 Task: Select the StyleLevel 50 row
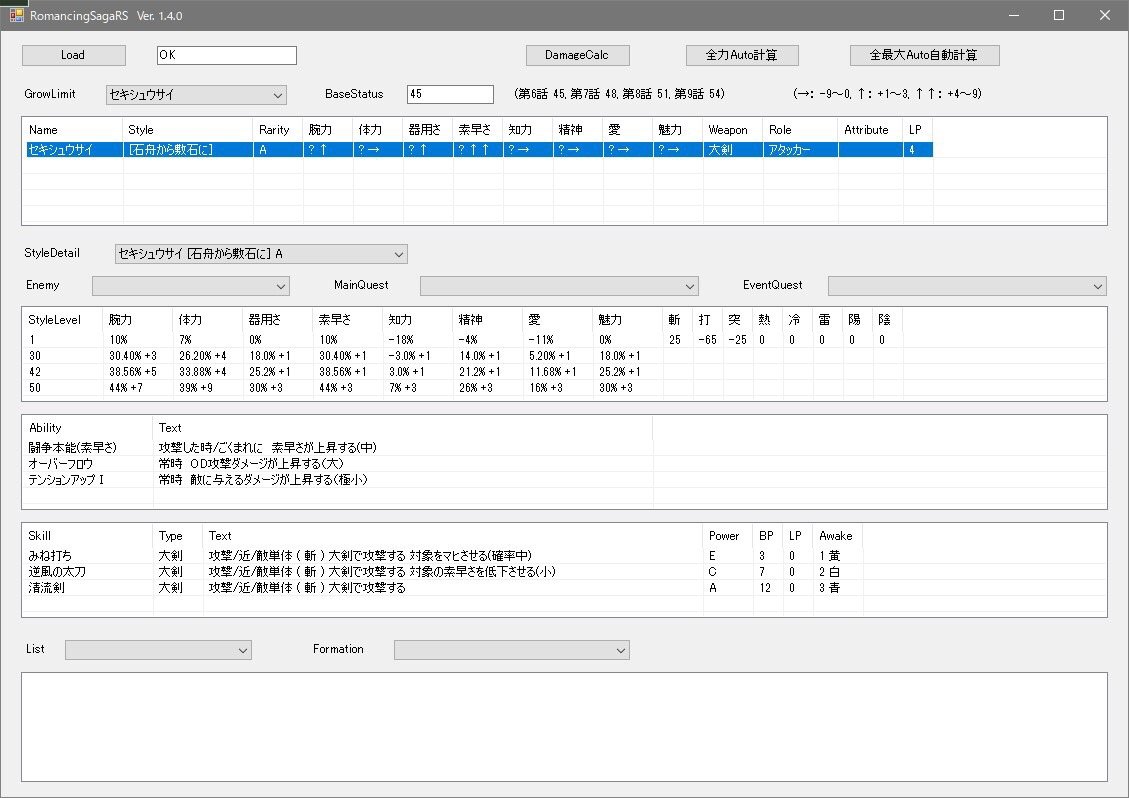click(x=464, y=387)
